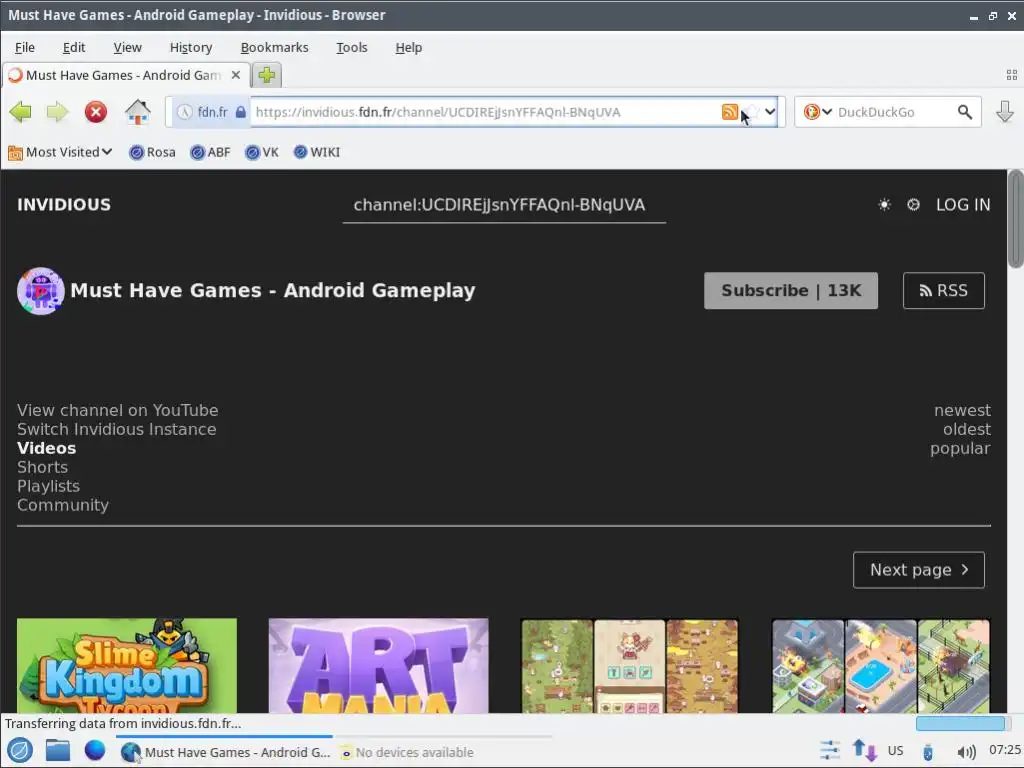Open the Slime Kingdom Tycoon video thumbnail
Image resolution: width=1024 pixels, height=768 pixels.
point(127,665)
